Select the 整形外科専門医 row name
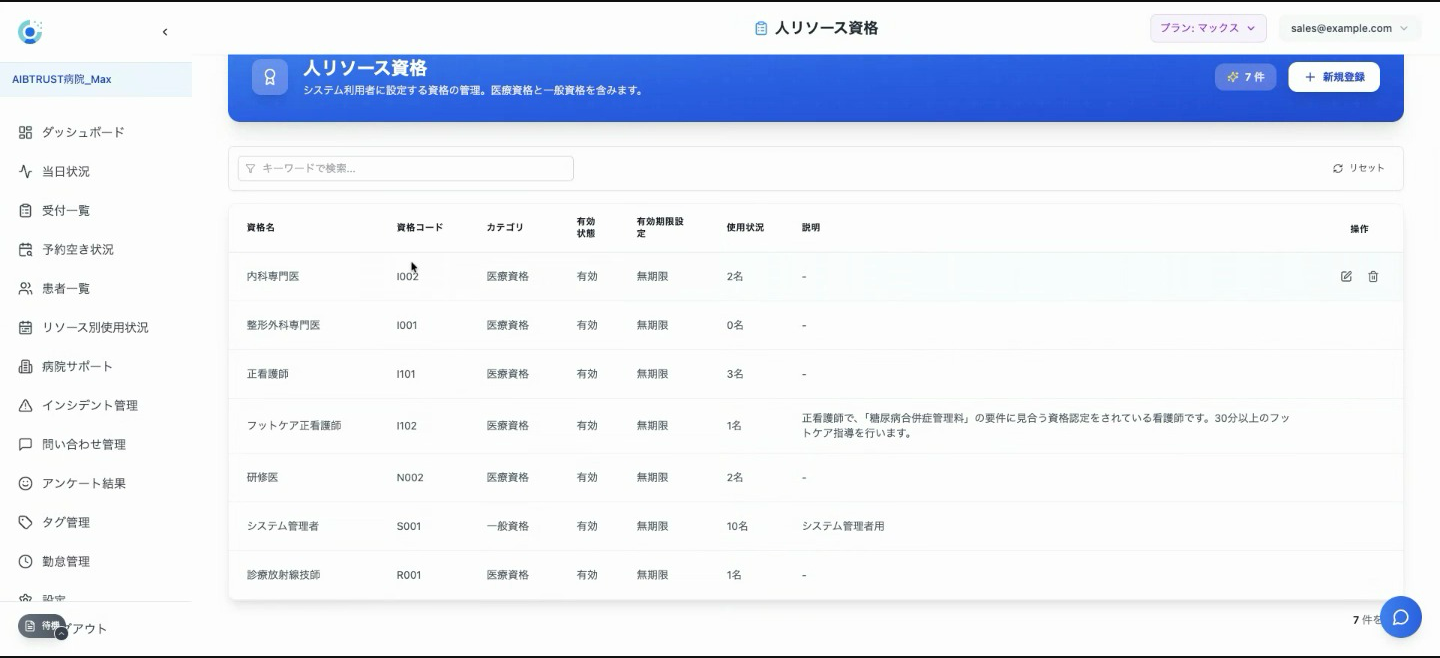The image size is (1440, 658). click(283, 325)
